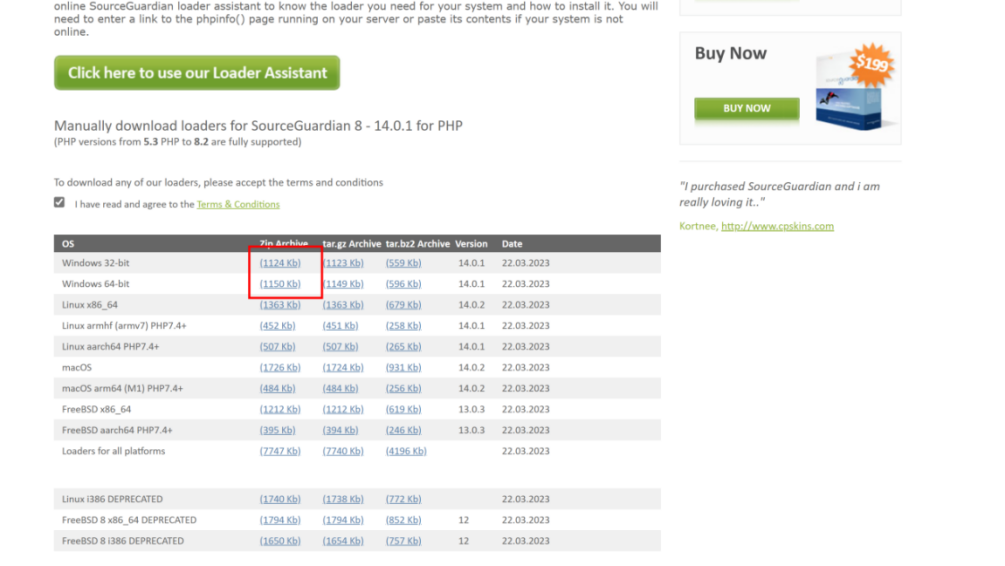
Task: Download Linux x86_64 zip archive
Action: [280, 305]
